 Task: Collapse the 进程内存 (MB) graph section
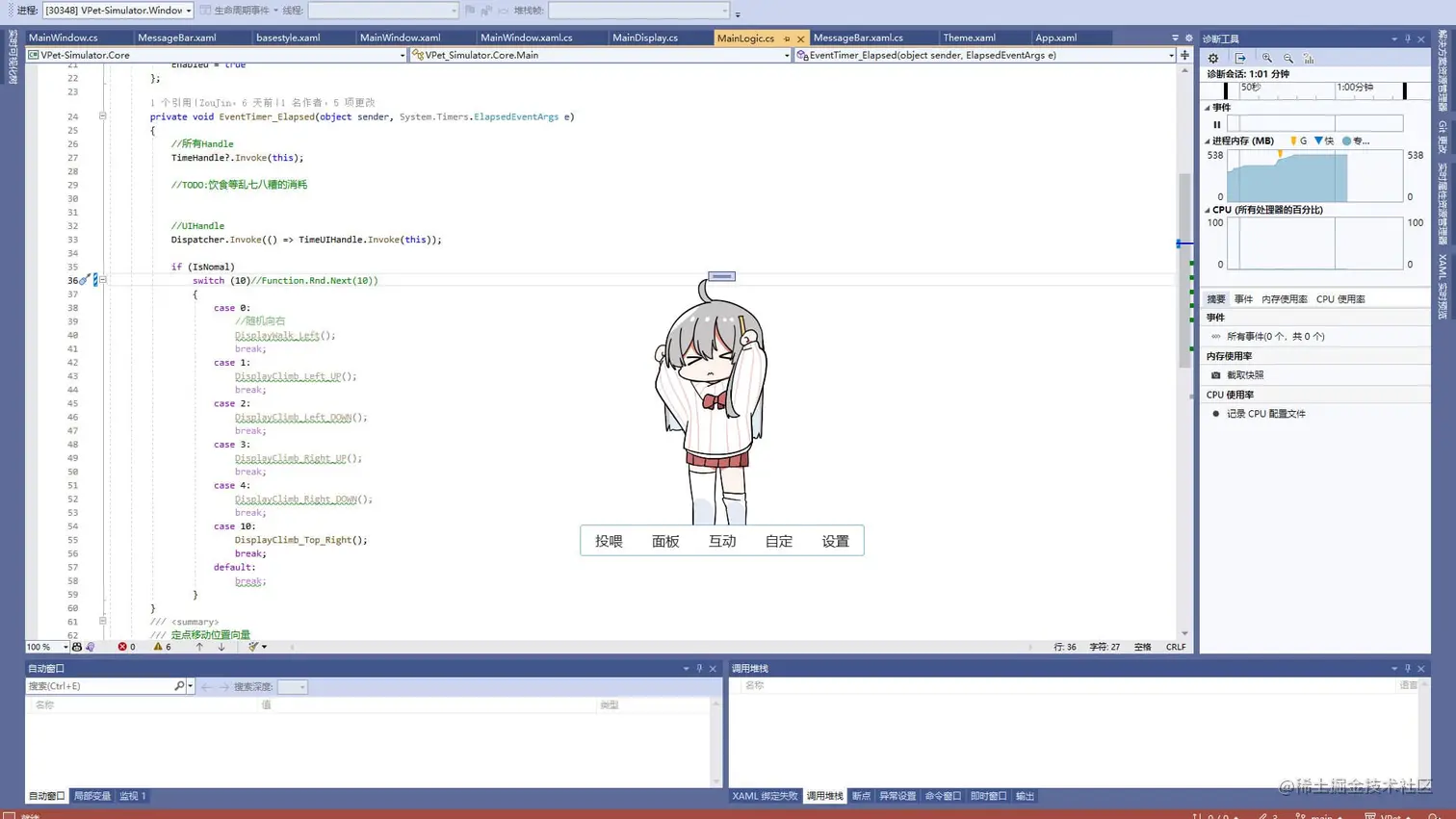(1208, 141)
